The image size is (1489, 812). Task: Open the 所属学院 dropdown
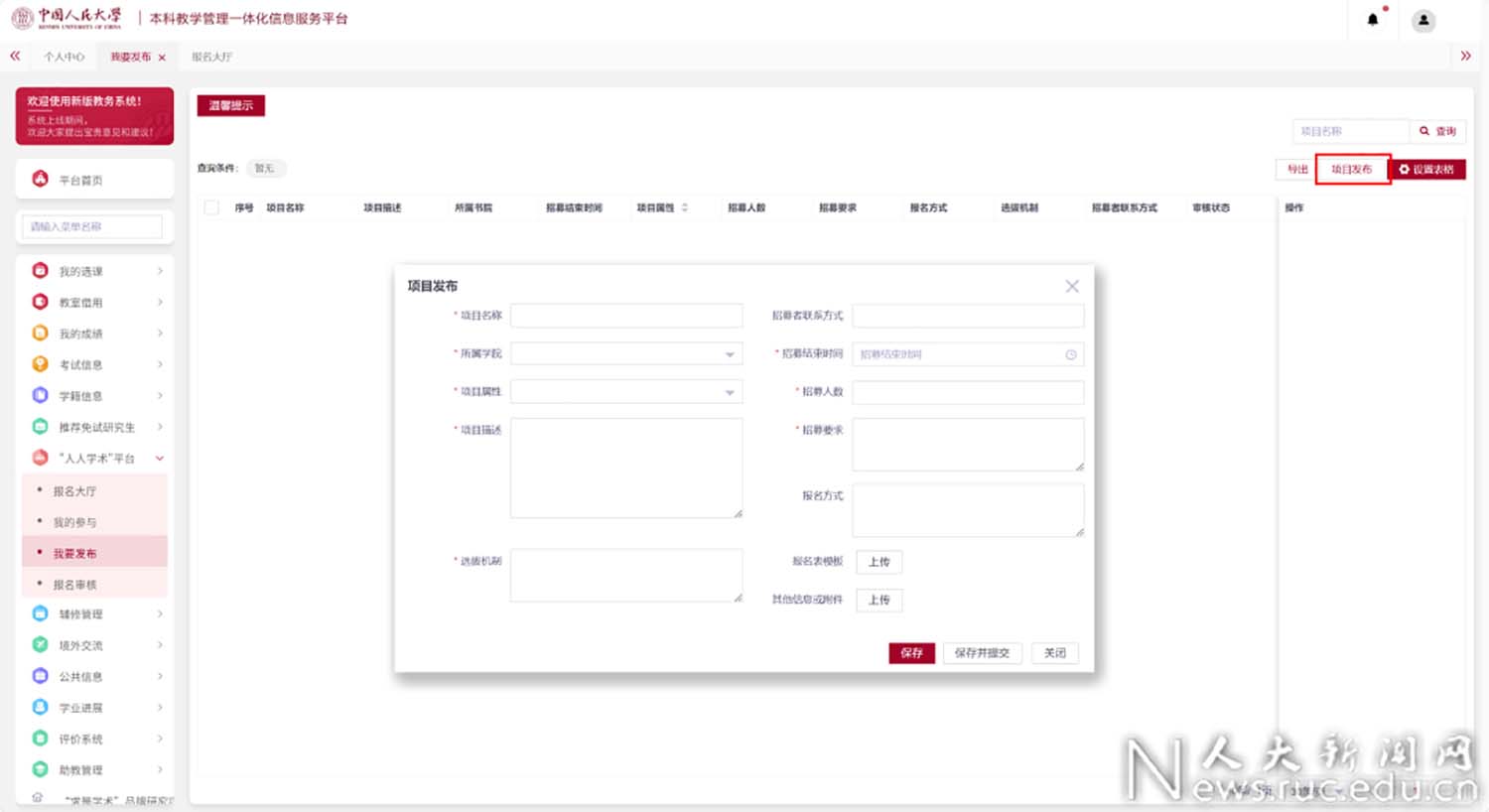click(626, 353)
